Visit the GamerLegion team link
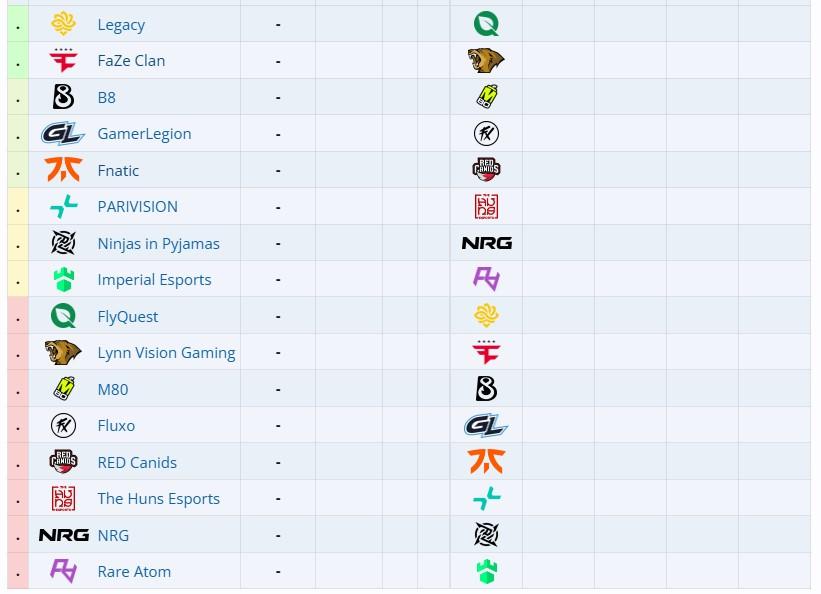 144,134
